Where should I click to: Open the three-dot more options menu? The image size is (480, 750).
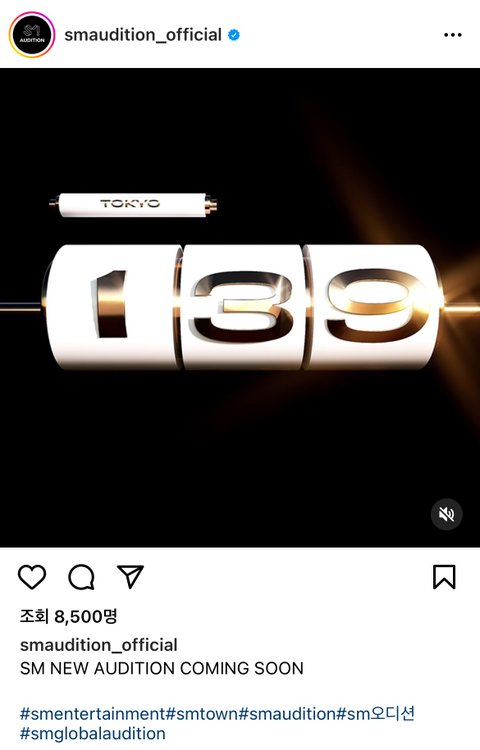452,35
